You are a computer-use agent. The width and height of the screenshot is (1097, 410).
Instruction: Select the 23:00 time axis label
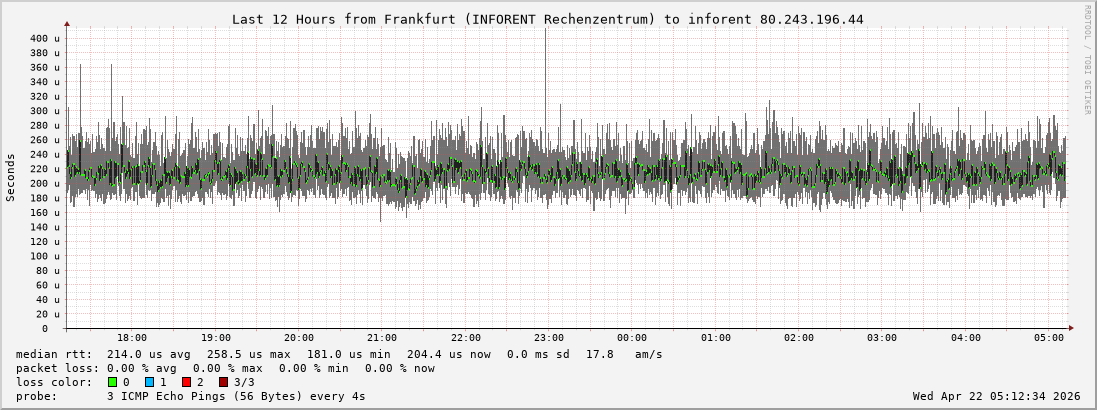[548, 338]
